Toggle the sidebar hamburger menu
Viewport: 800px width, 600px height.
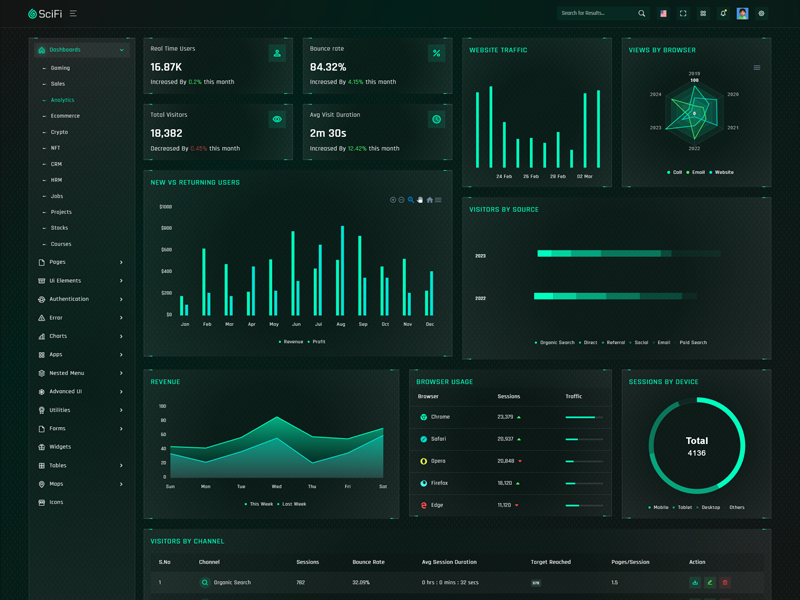(73, 14)
